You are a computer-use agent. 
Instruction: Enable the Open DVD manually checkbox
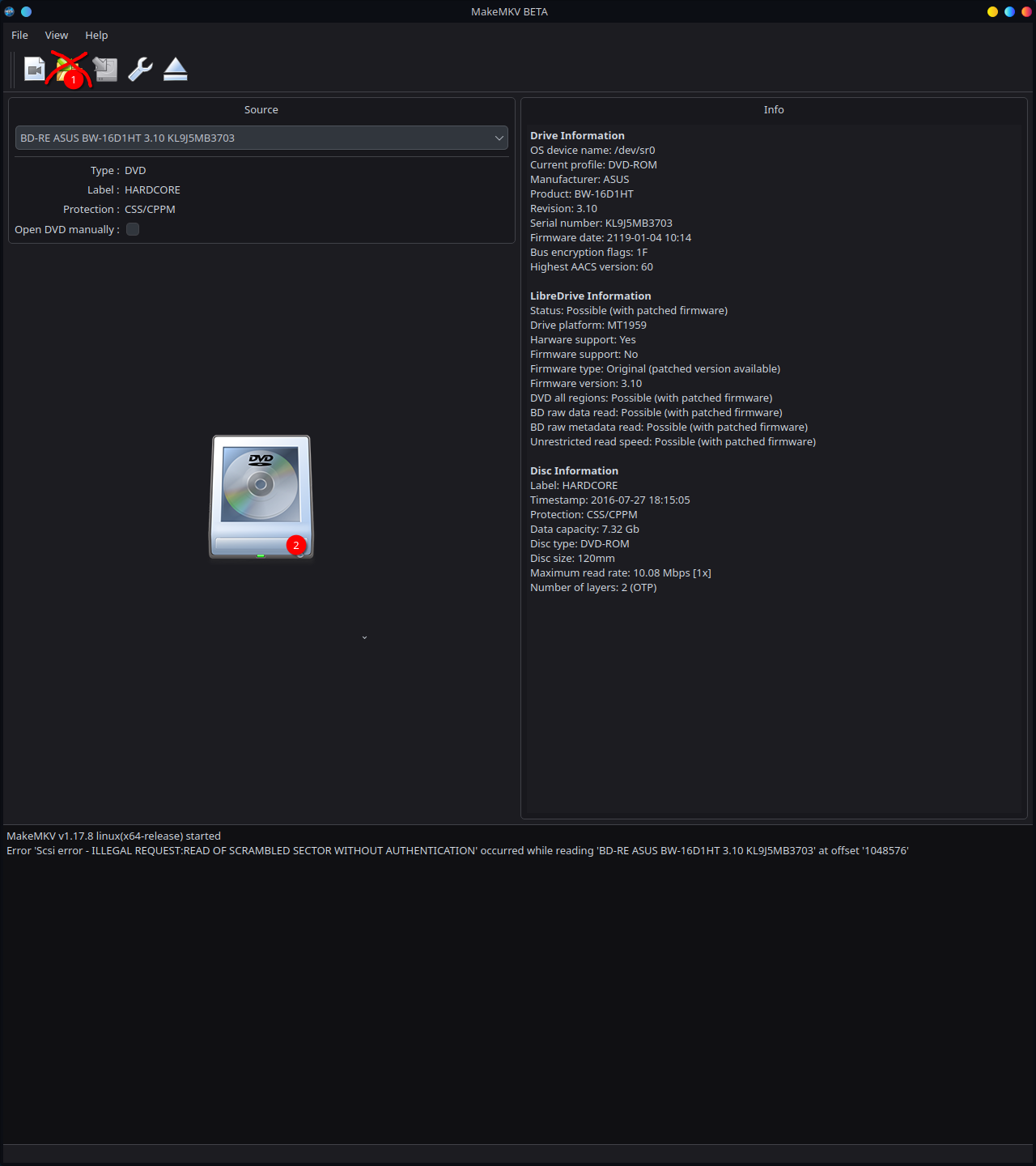[133, 229]
